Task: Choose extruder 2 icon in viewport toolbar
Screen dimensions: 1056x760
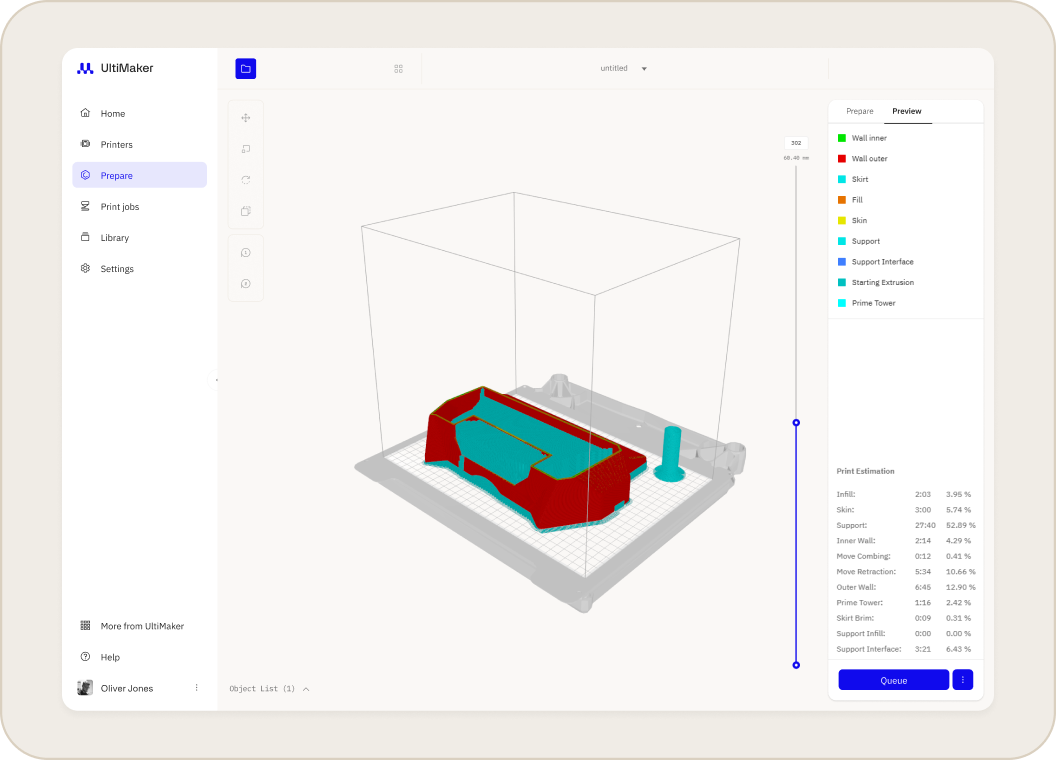Action: coord(246,284)
